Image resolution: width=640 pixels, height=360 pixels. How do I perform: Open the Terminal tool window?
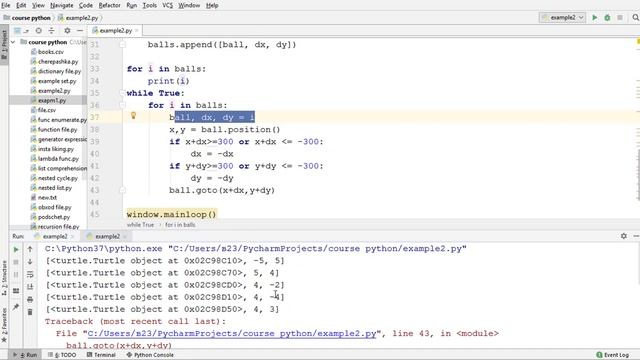101,355
